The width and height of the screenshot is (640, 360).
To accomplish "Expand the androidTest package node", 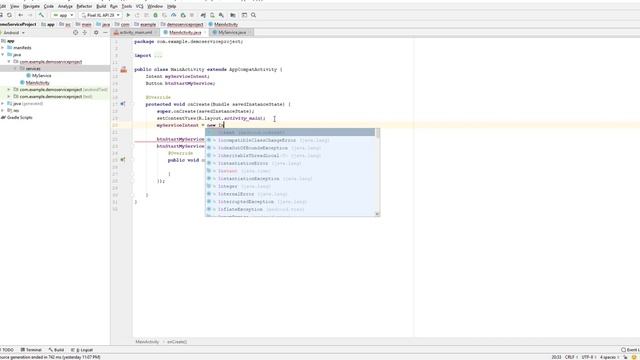I will (x=9, y=89).
